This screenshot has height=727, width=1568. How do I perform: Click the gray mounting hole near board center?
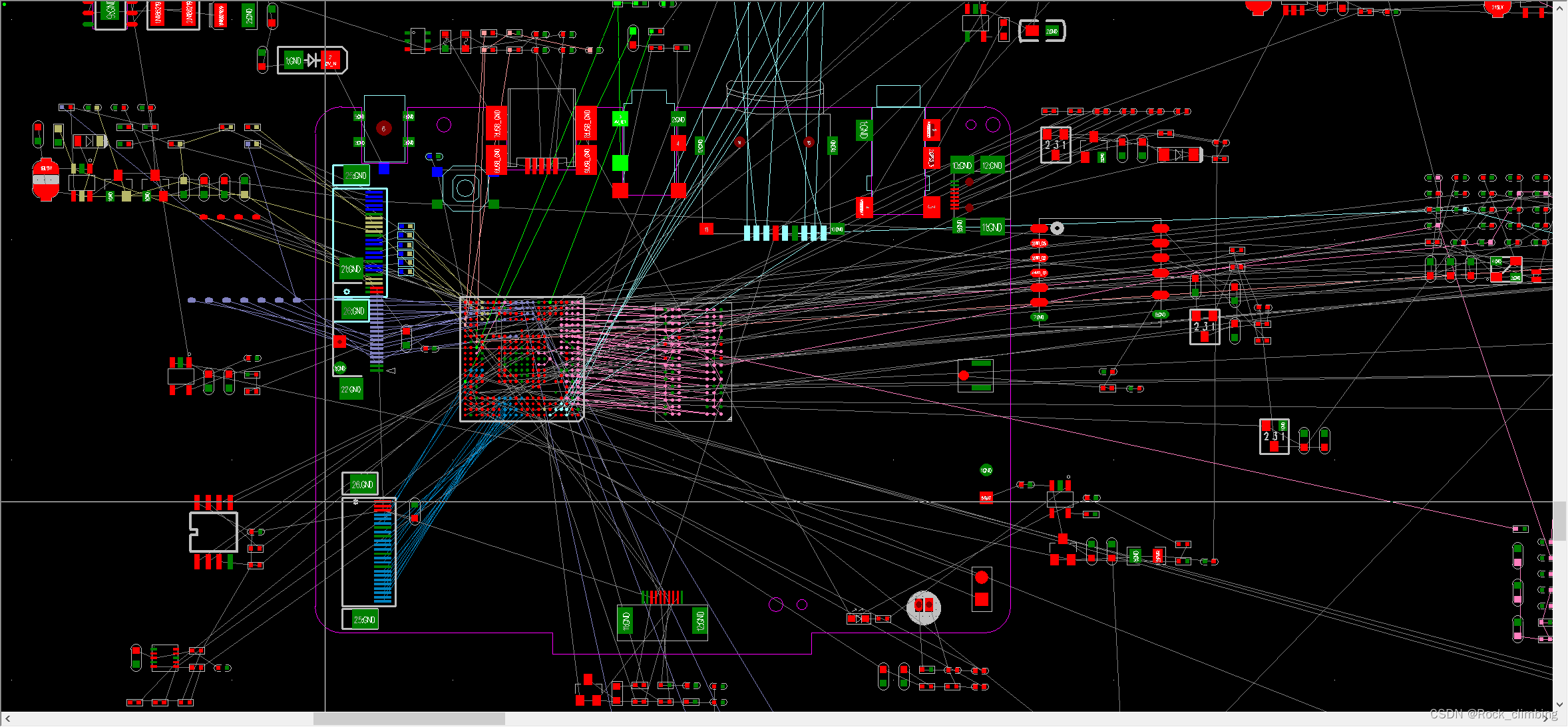point(1058,227)
